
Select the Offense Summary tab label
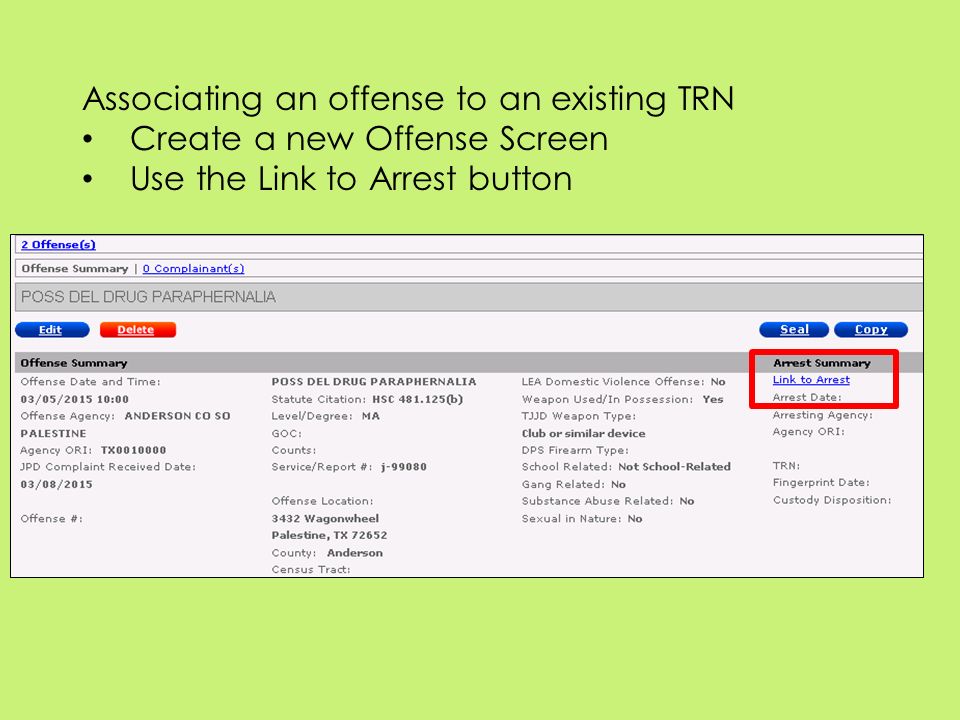click(75, 269)
